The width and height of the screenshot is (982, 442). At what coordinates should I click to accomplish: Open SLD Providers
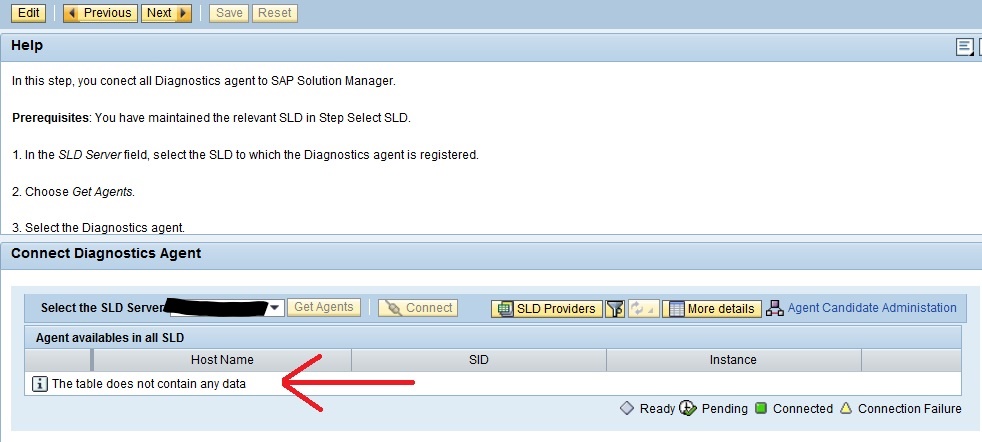tap(547, 309)
